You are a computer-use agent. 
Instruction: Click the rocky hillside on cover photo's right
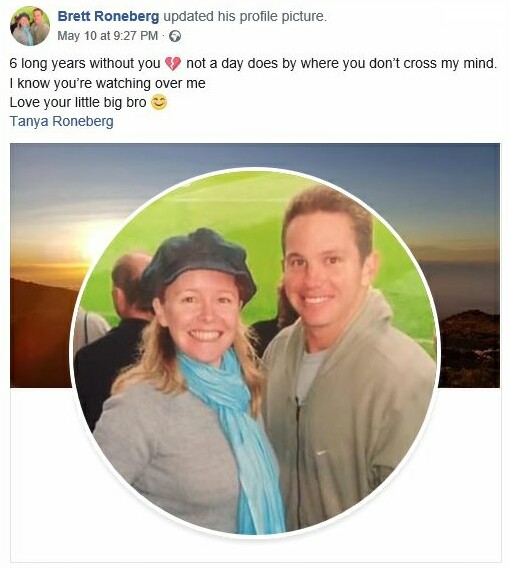pos(470,348)
